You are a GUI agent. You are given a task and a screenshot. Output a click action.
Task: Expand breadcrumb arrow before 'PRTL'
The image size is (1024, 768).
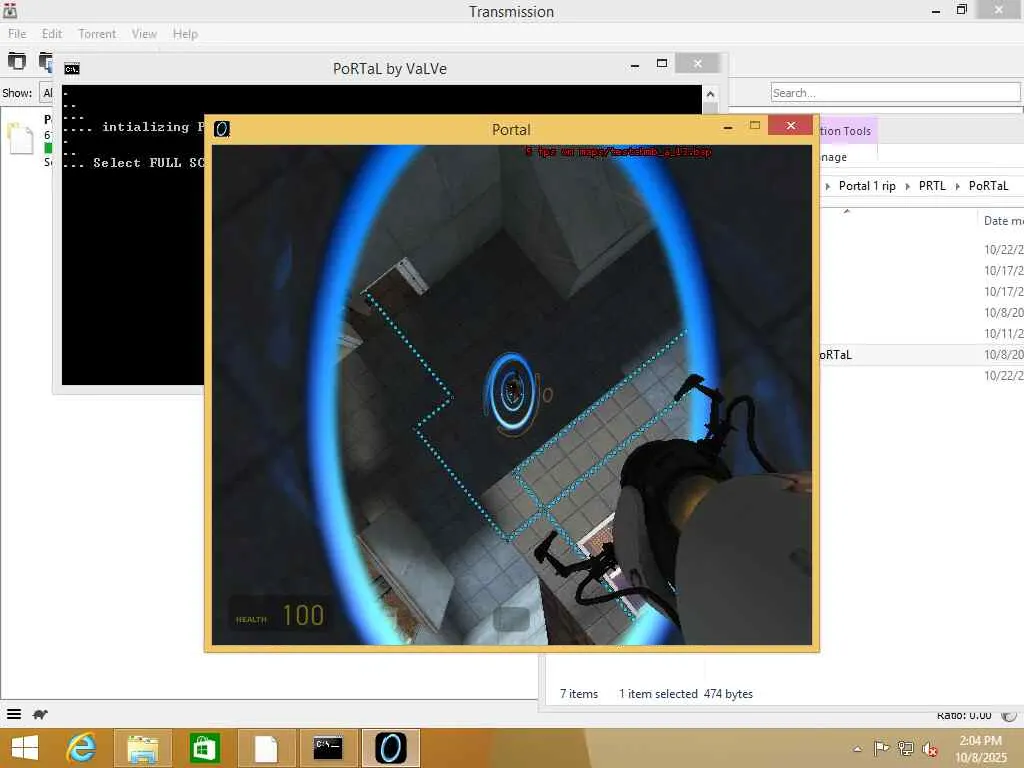click(x=908, y=187)
